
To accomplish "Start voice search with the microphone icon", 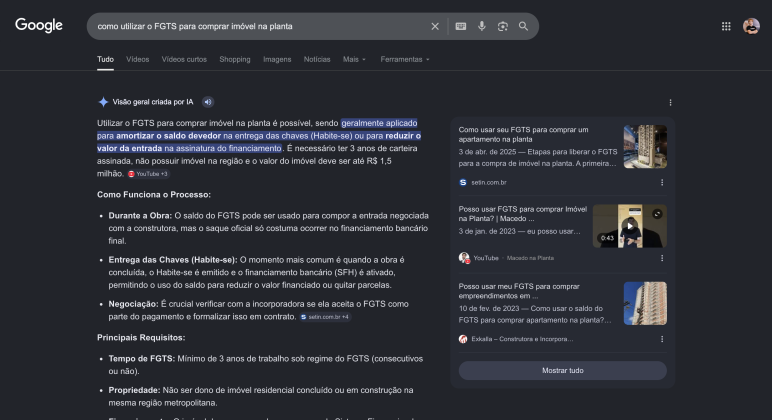I will pos(482,27).
